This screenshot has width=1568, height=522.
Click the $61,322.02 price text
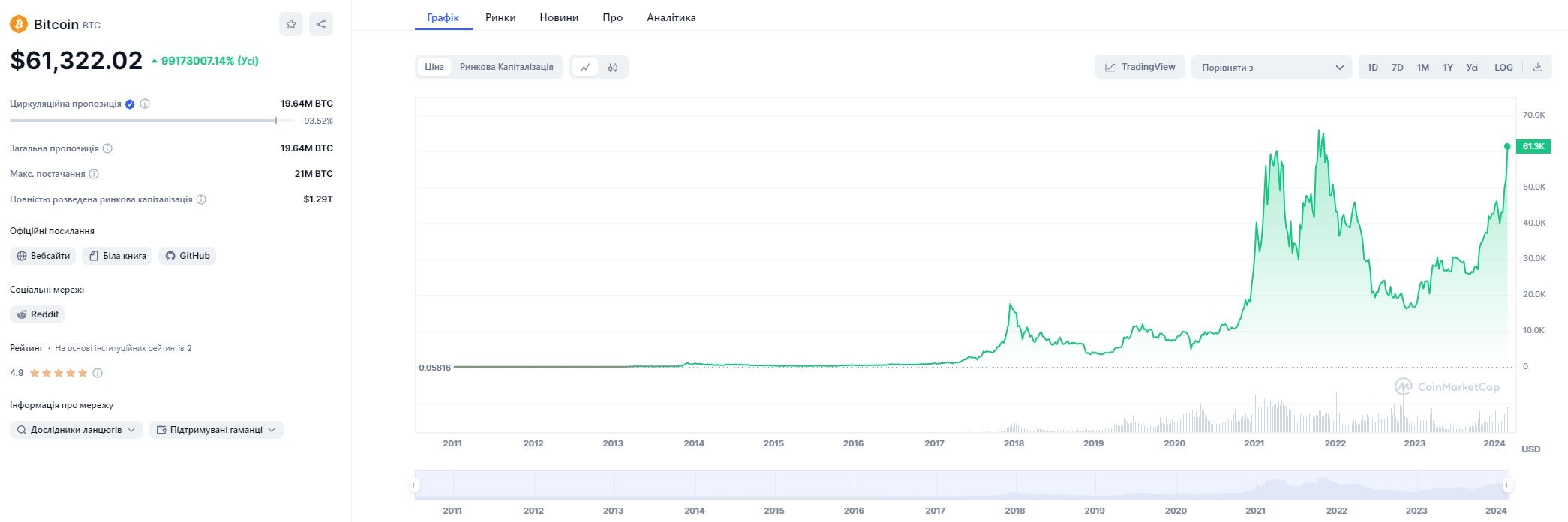point(76,60)
